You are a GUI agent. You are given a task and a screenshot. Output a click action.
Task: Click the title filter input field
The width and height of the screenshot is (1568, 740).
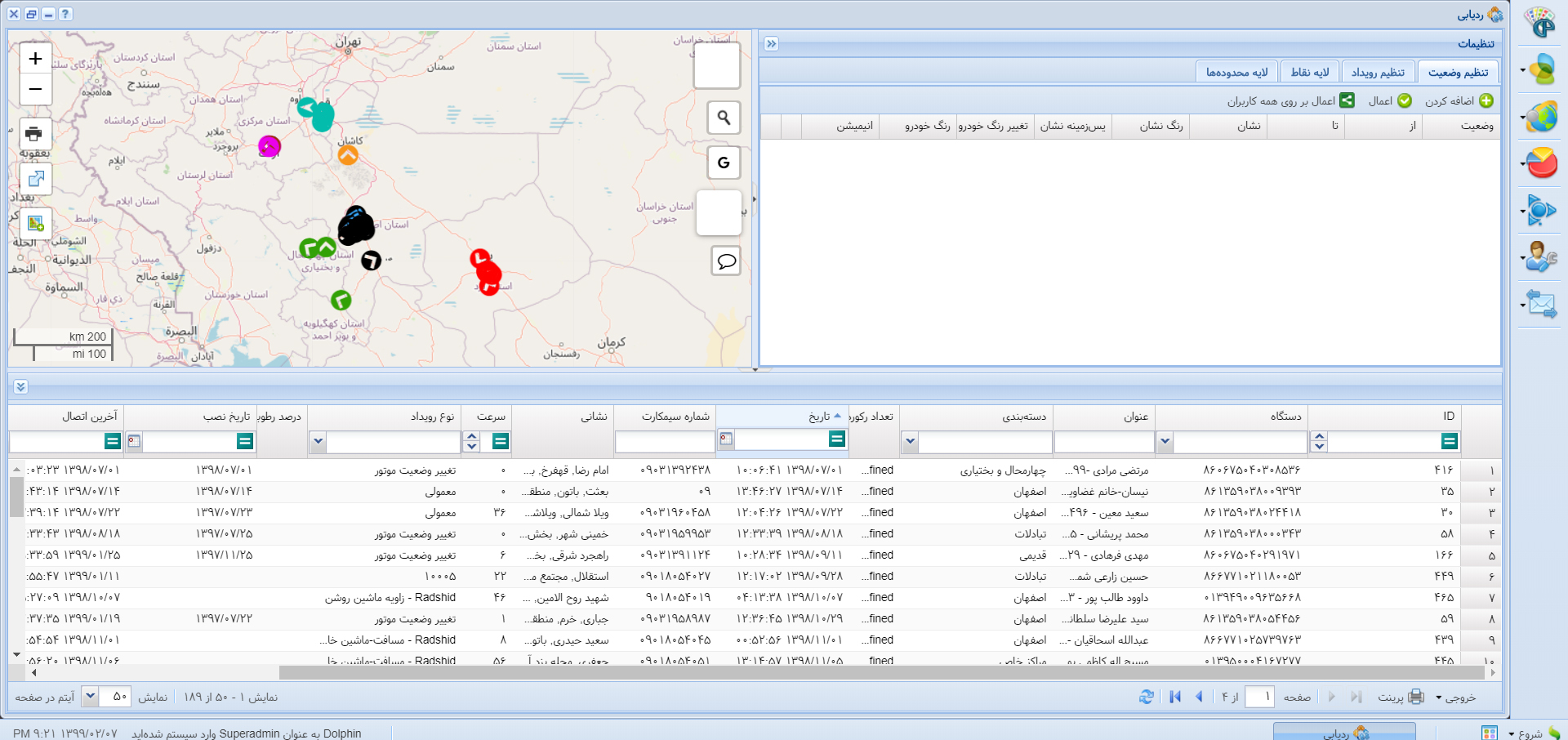click(1103, 442)
